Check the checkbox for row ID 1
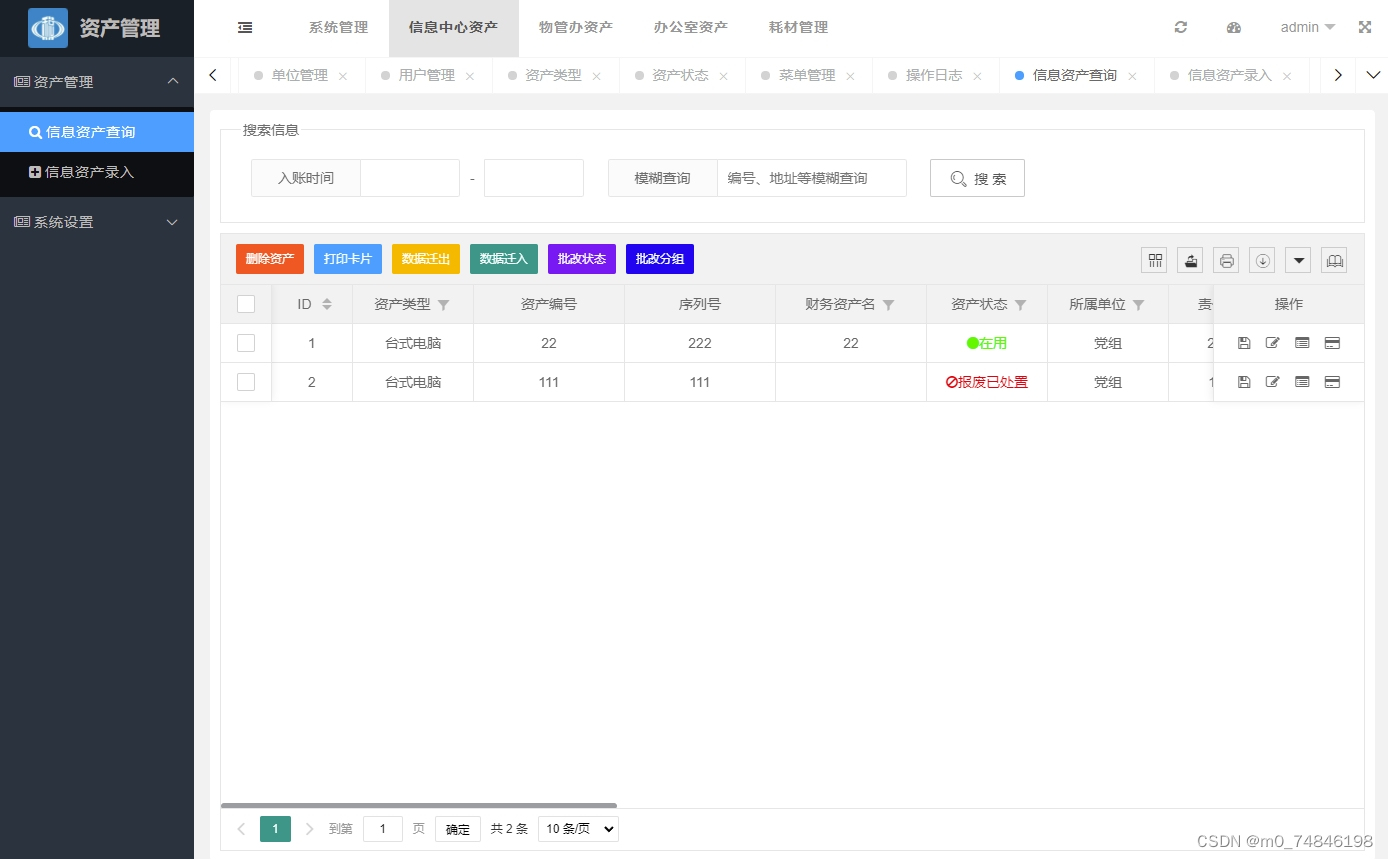Screen dimensions: 1388x859 246,343
